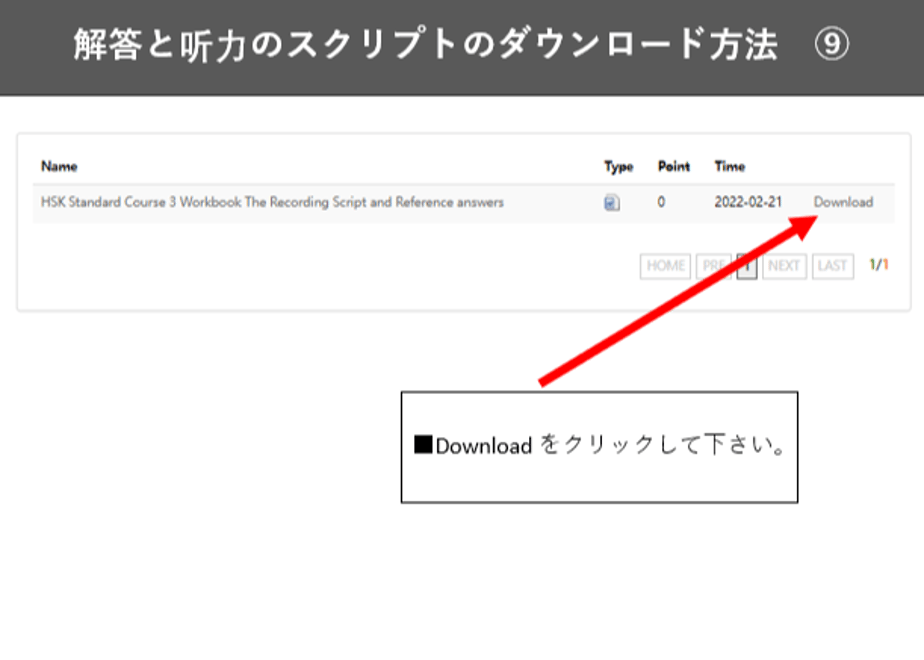This screenshot has height=660, width=924.
Task: Click the Time column header
Action: coord(730,166)
